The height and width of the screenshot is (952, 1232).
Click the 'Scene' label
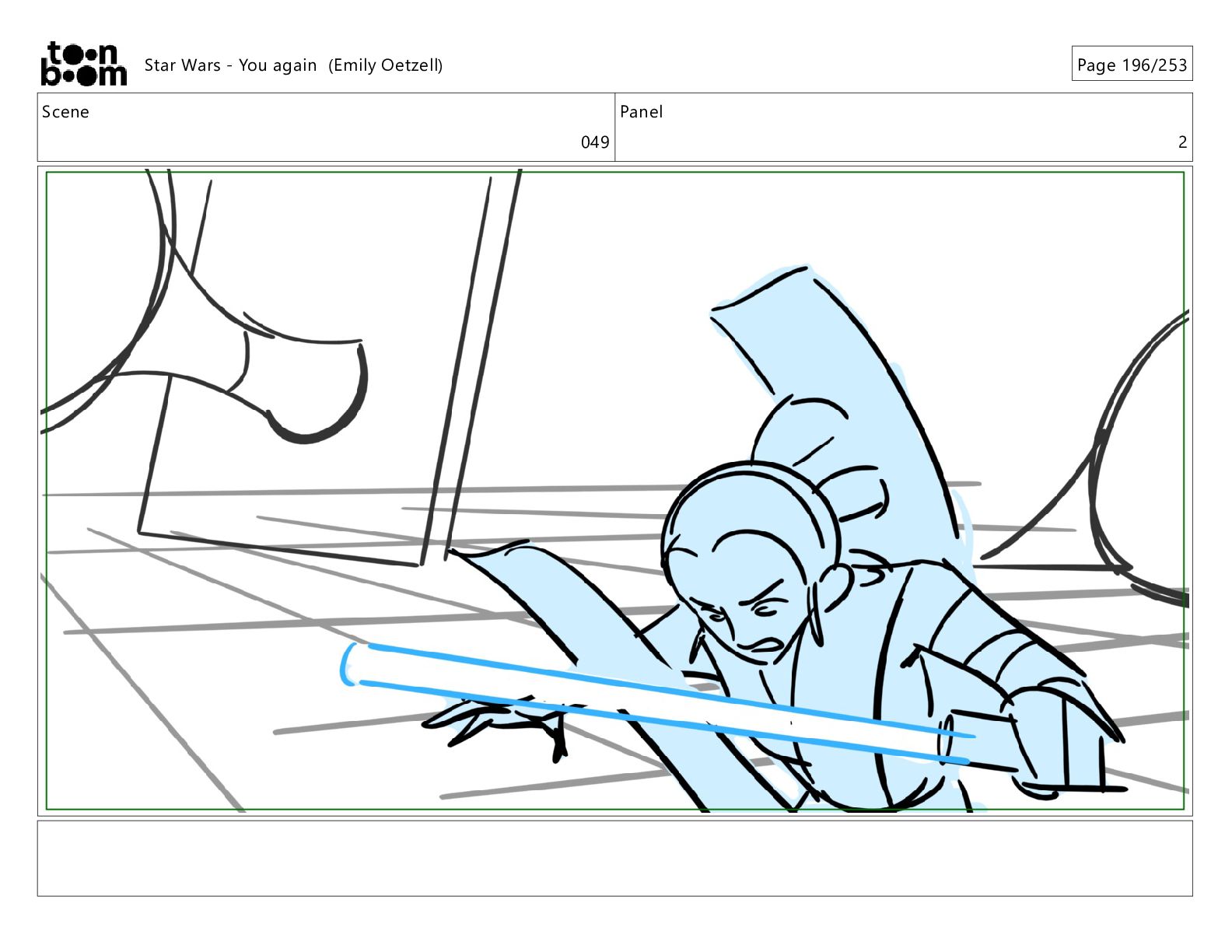(65, 112)
